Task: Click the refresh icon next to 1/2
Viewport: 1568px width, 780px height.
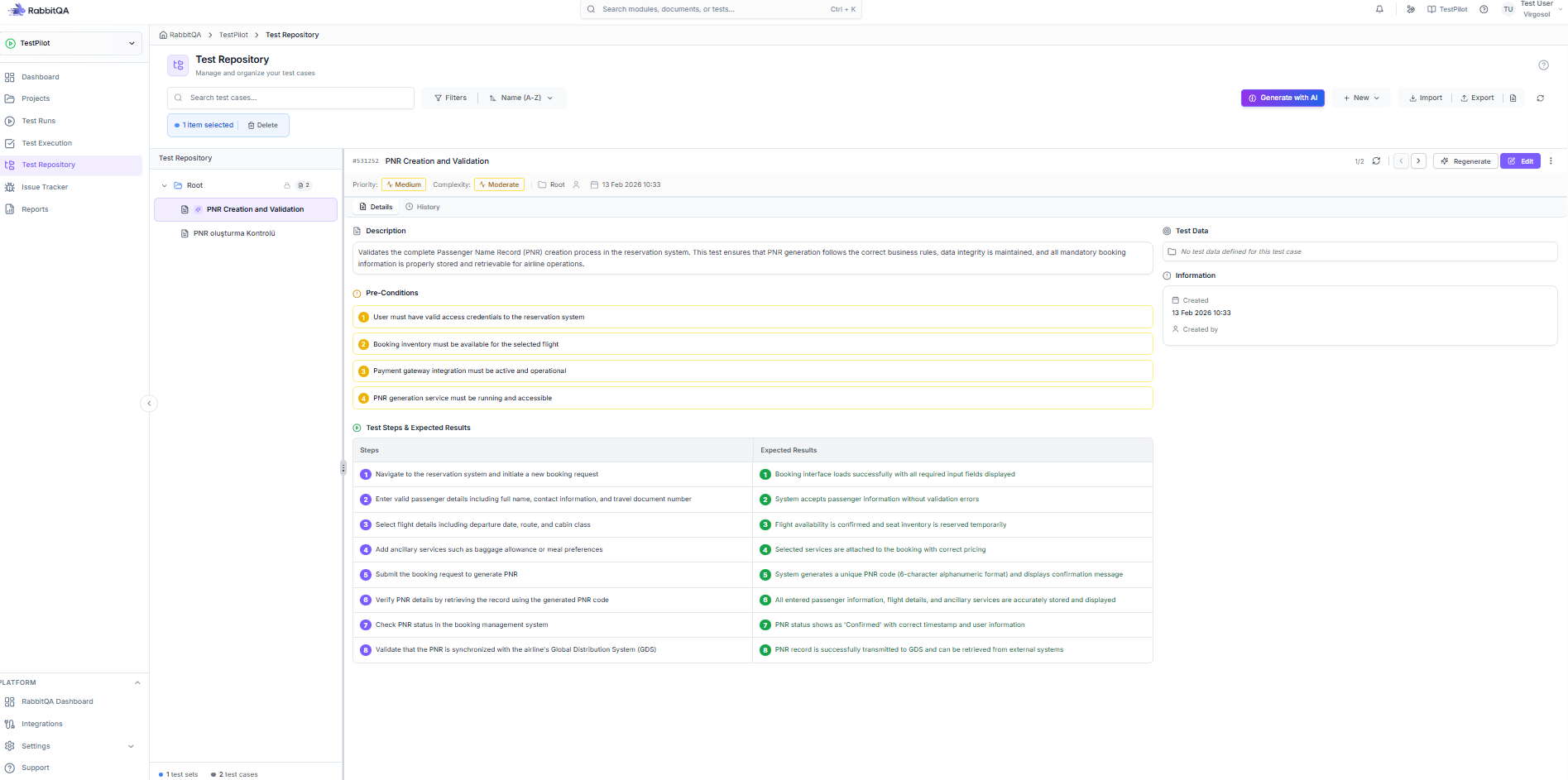Action: [1376, 161]
